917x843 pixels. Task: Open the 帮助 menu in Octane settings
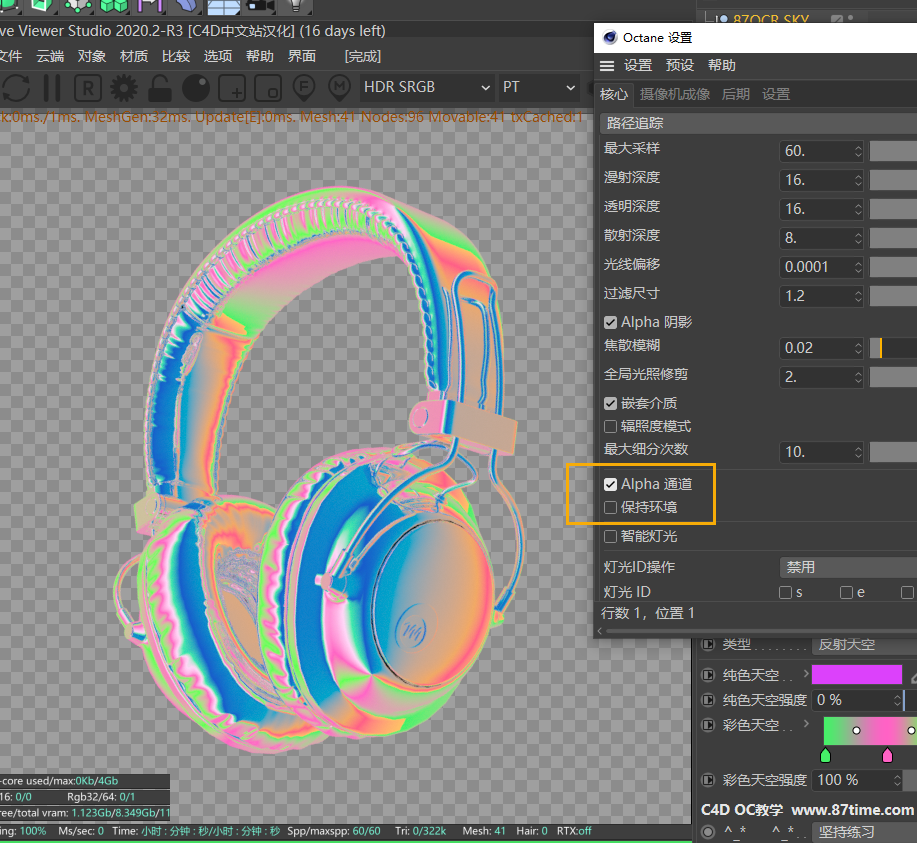pyautogui.click(x=722, y=66)
